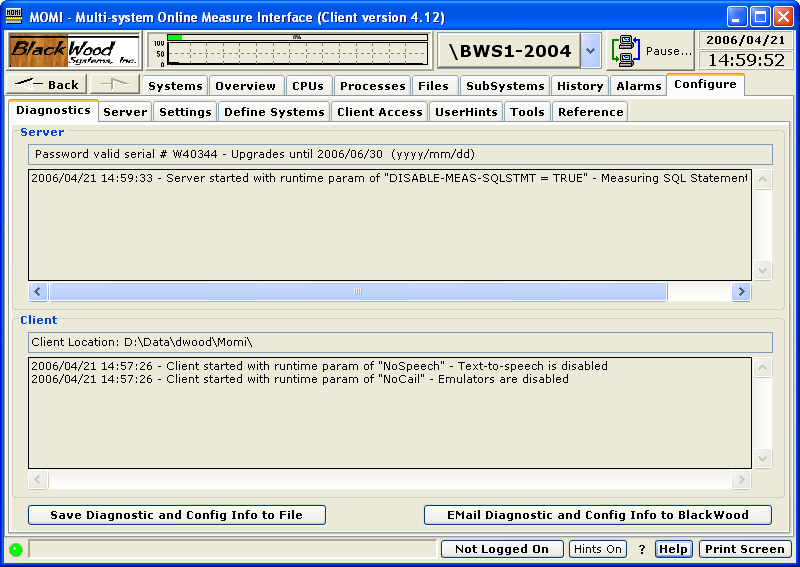
Task: Click the Print Screen button
Action: tap(745, 549)
